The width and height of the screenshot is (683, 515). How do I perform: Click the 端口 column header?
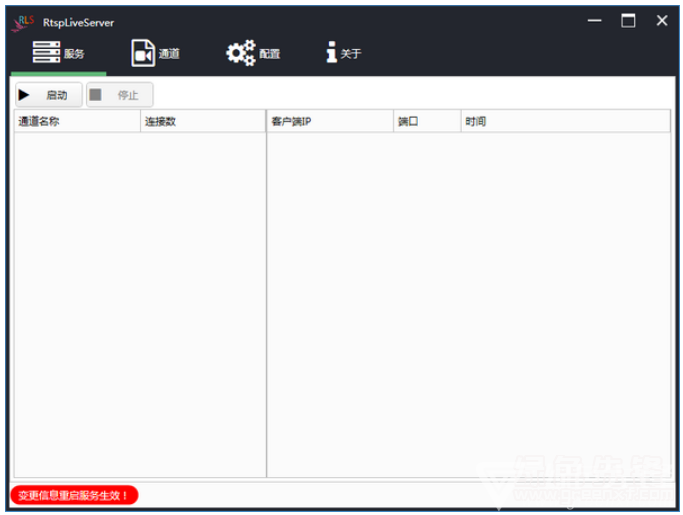[x=427, y=121]
